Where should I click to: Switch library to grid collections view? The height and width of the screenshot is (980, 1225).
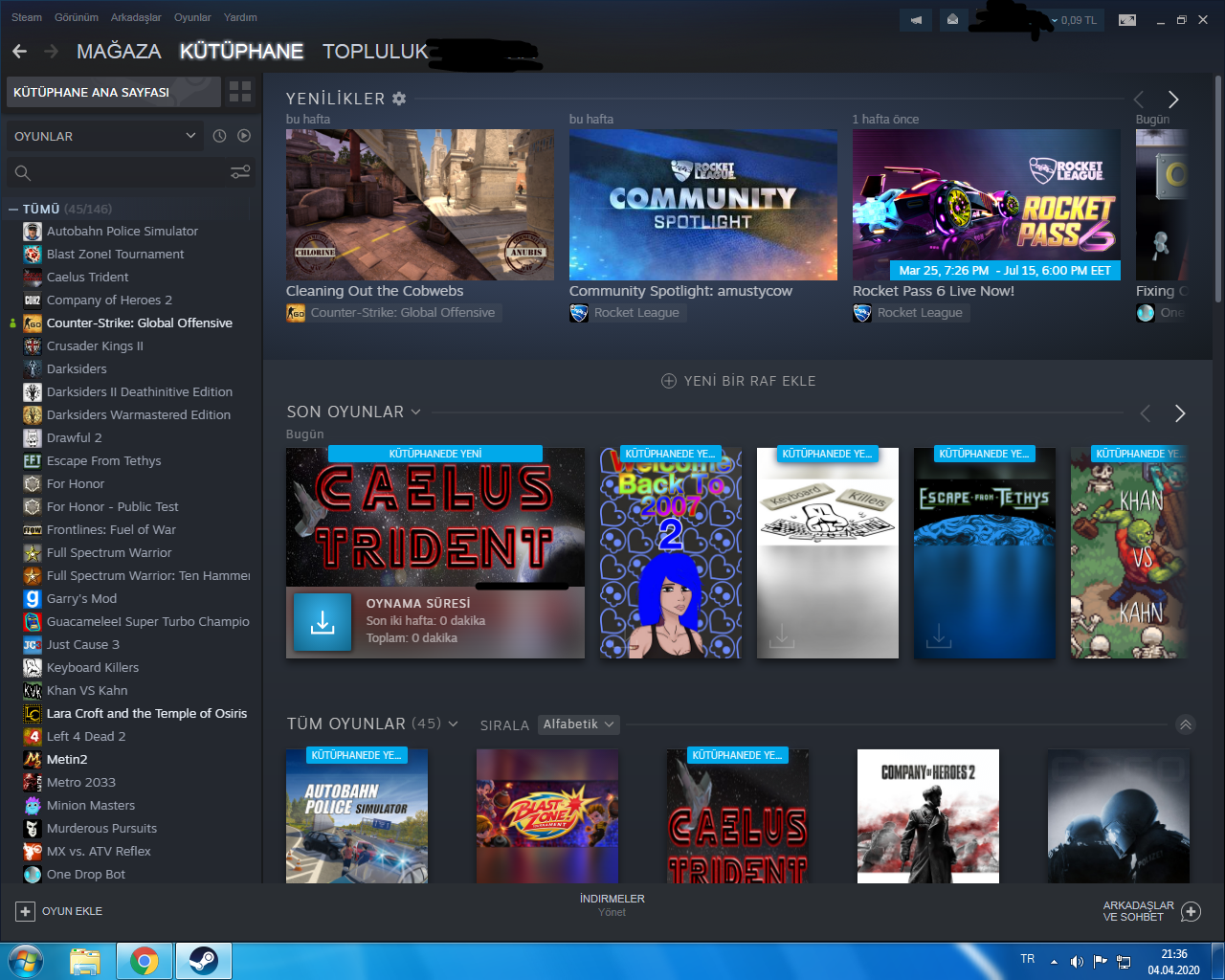(x=240, y=92)
